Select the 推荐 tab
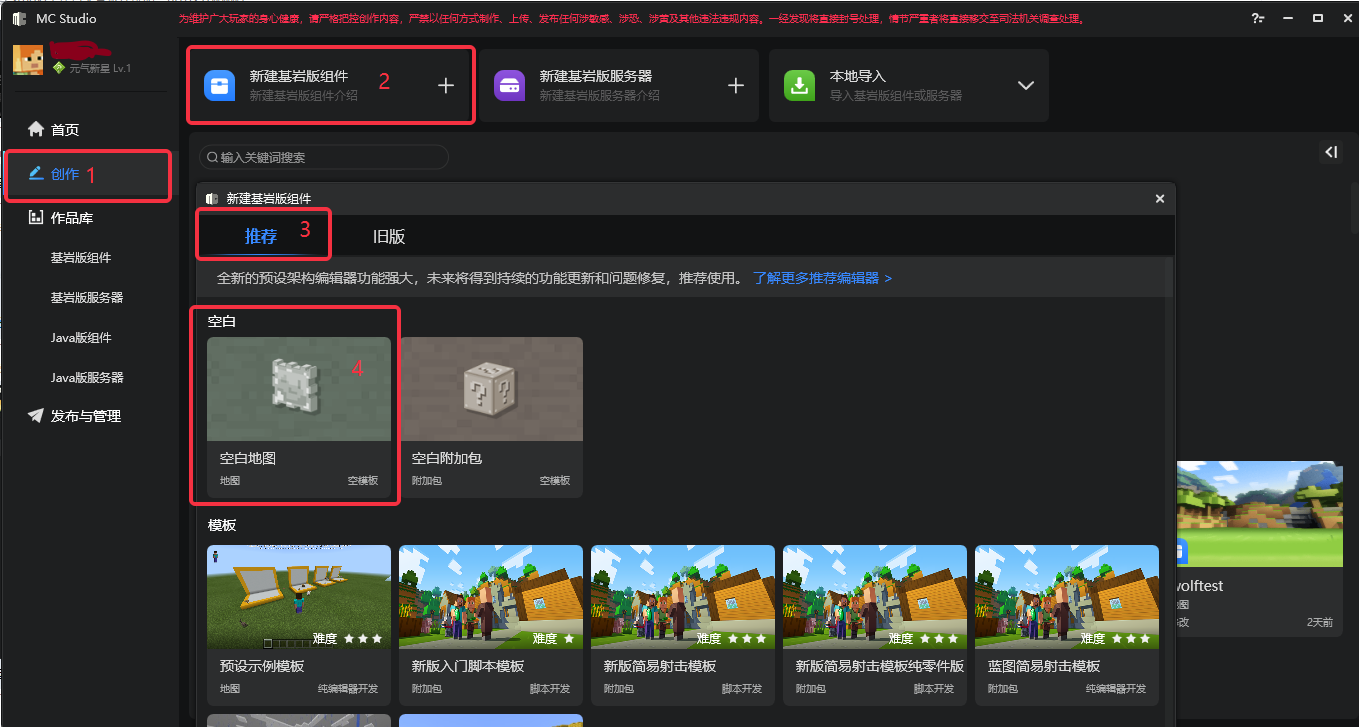 [x=261, y=237]
